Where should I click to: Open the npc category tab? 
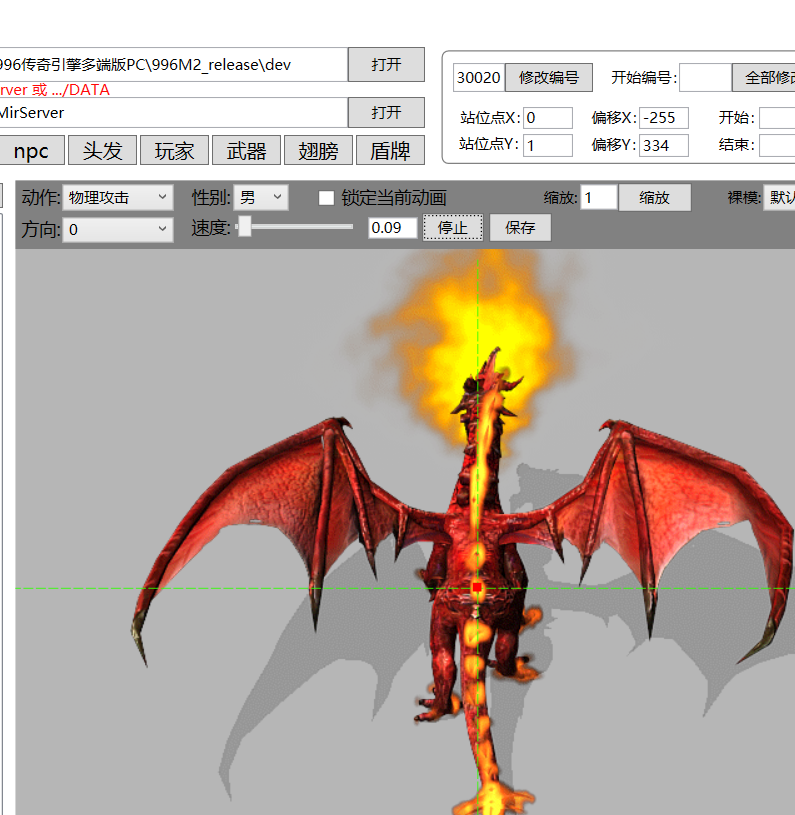click(31, 151)
